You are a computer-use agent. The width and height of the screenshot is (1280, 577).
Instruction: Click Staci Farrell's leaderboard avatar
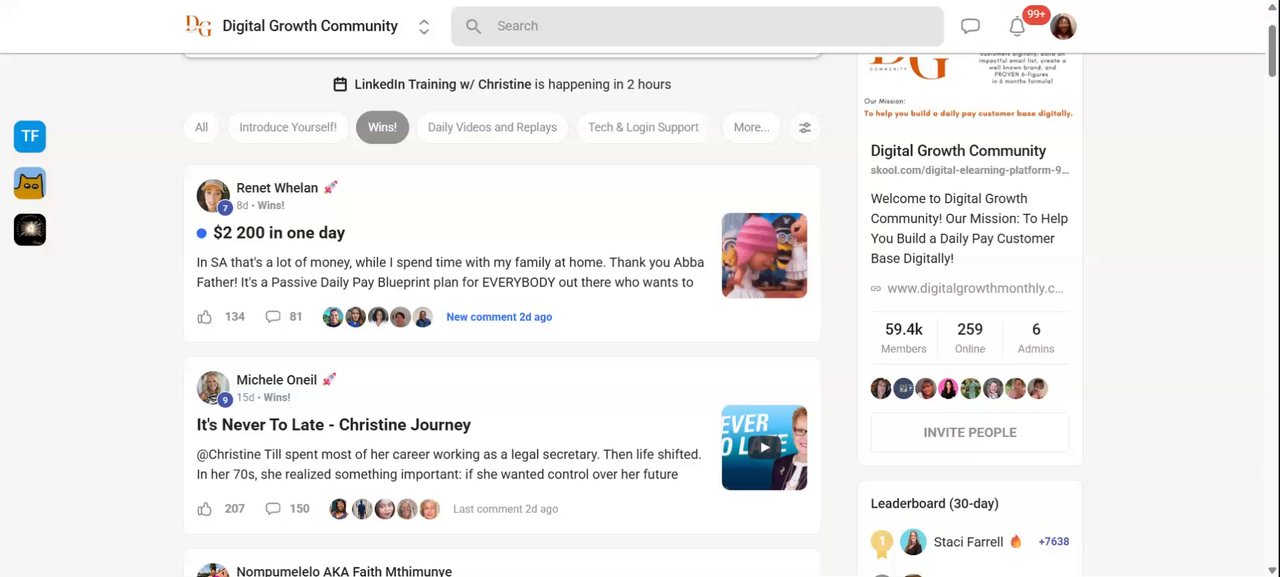[x=913, y=542]
